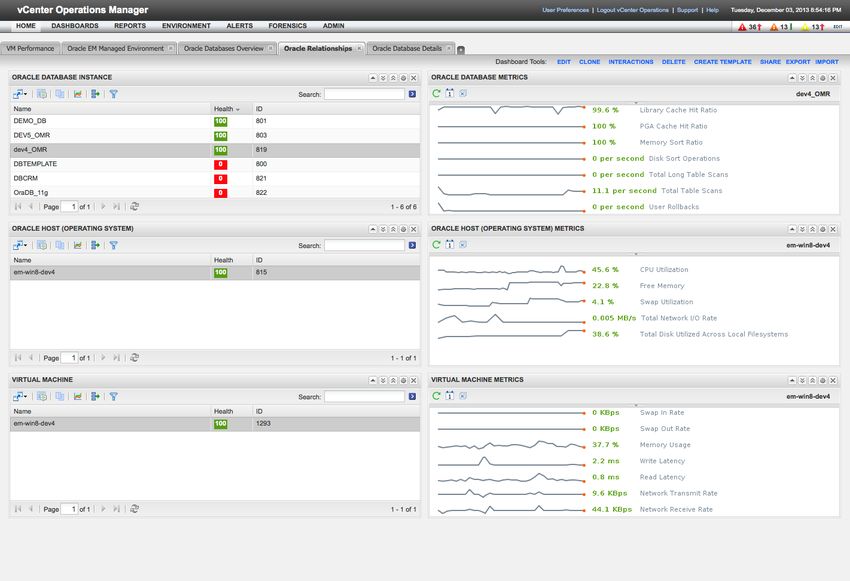The width and height of the screenshot is (850, 581).
Task: Click EDIT dashboard tool link
Action: (564, 62)
